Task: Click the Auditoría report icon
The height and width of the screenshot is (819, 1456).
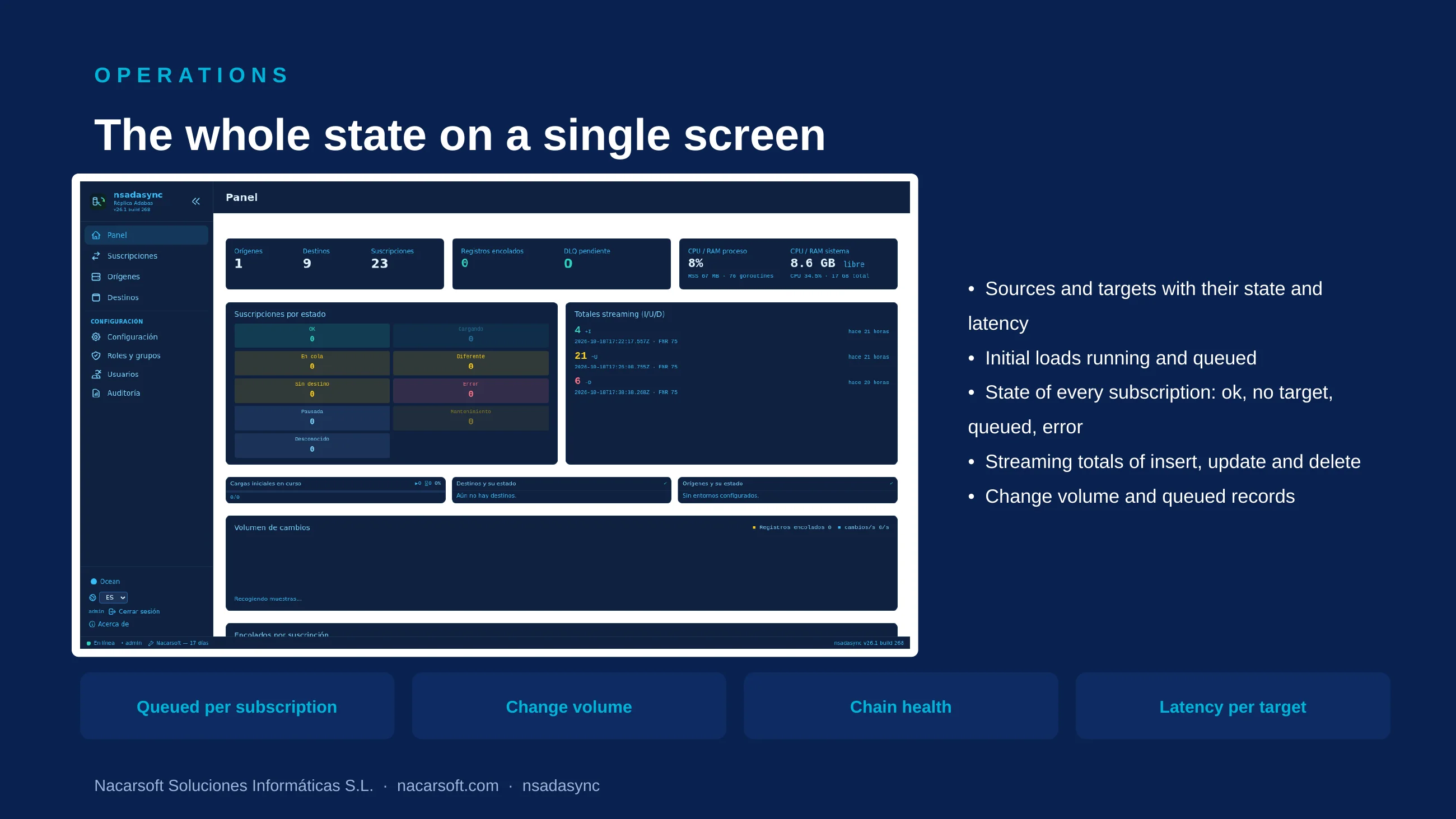Action: click(96, 393)
